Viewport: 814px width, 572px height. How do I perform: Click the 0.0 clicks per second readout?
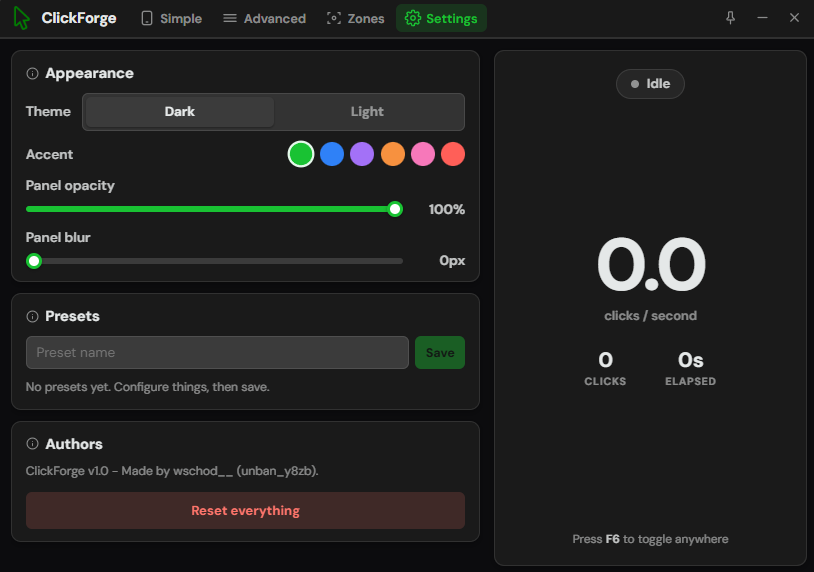pyautogui.click(x=651, y=265)
